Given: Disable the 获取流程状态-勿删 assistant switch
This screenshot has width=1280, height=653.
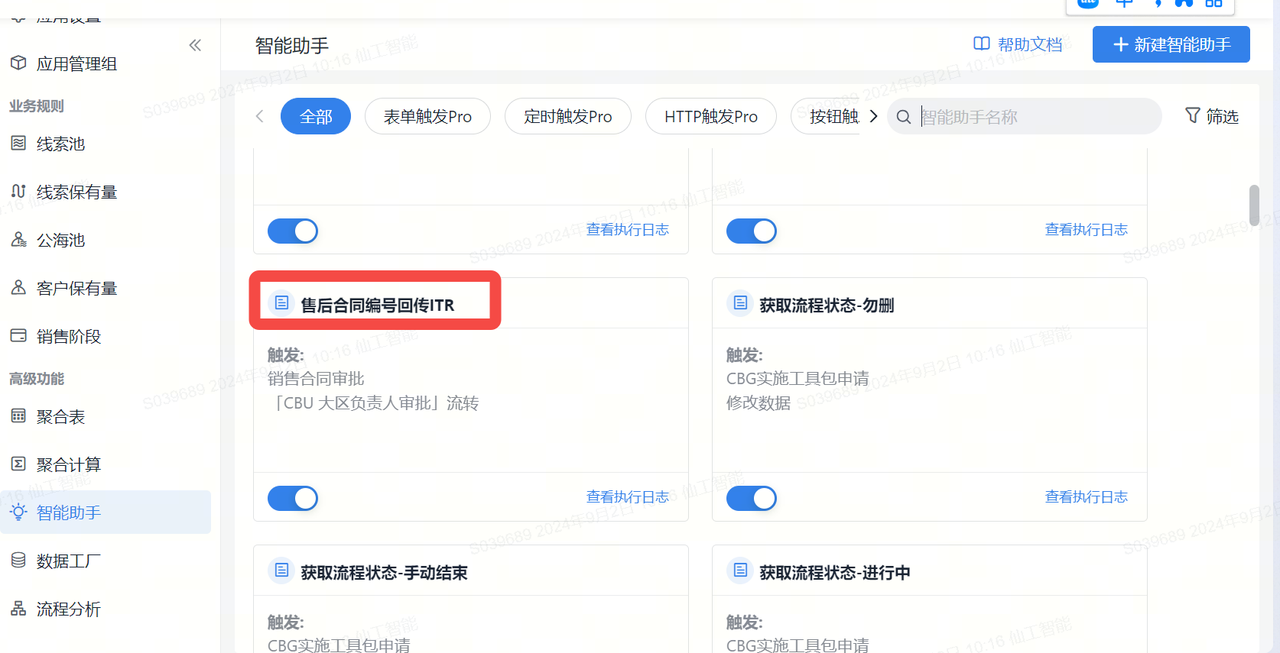Looking at the screenshot, I should 752,497.
